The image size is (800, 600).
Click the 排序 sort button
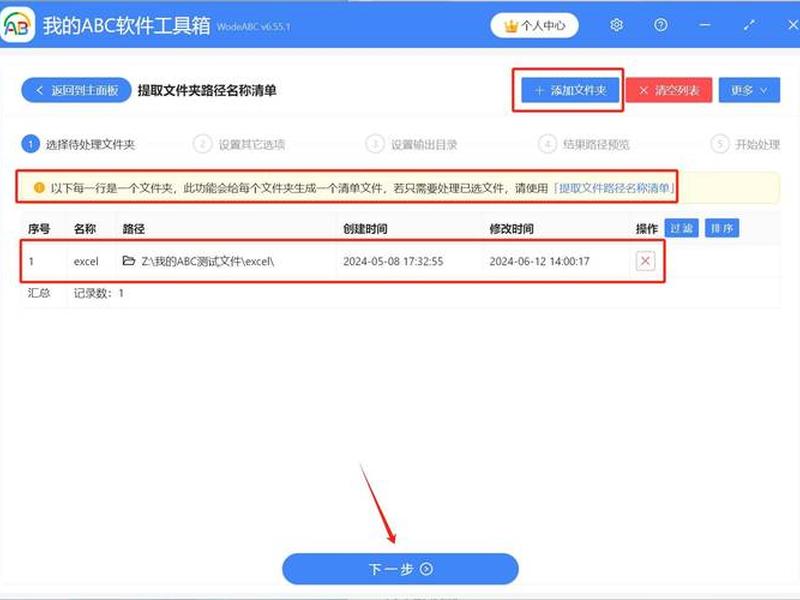[x=721, y=228]
